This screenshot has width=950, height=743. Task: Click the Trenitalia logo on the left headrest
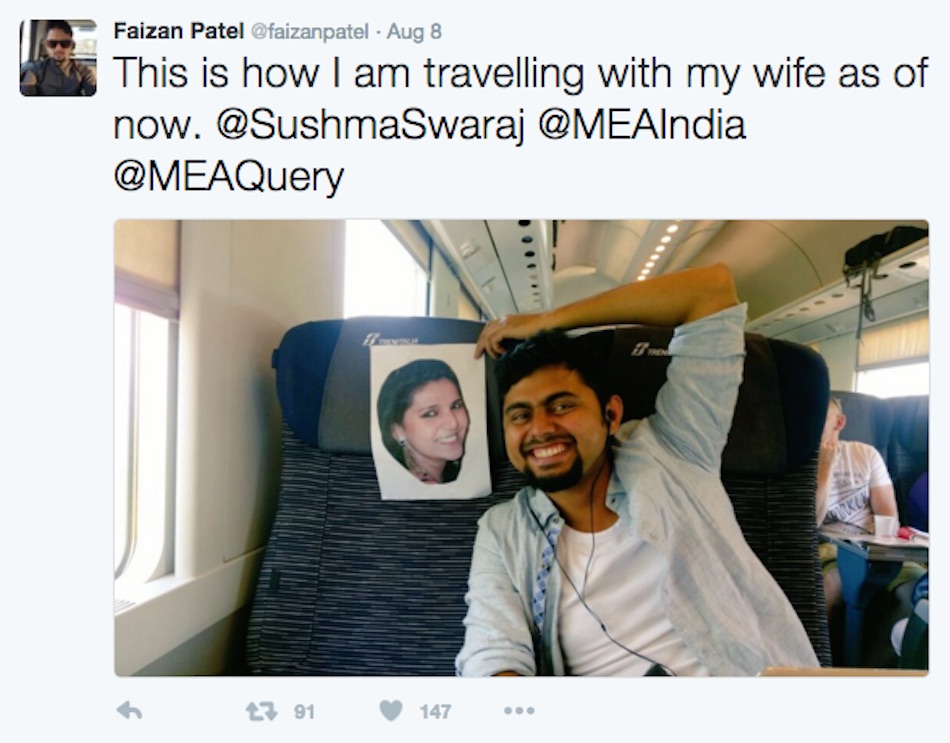[390, 340]
